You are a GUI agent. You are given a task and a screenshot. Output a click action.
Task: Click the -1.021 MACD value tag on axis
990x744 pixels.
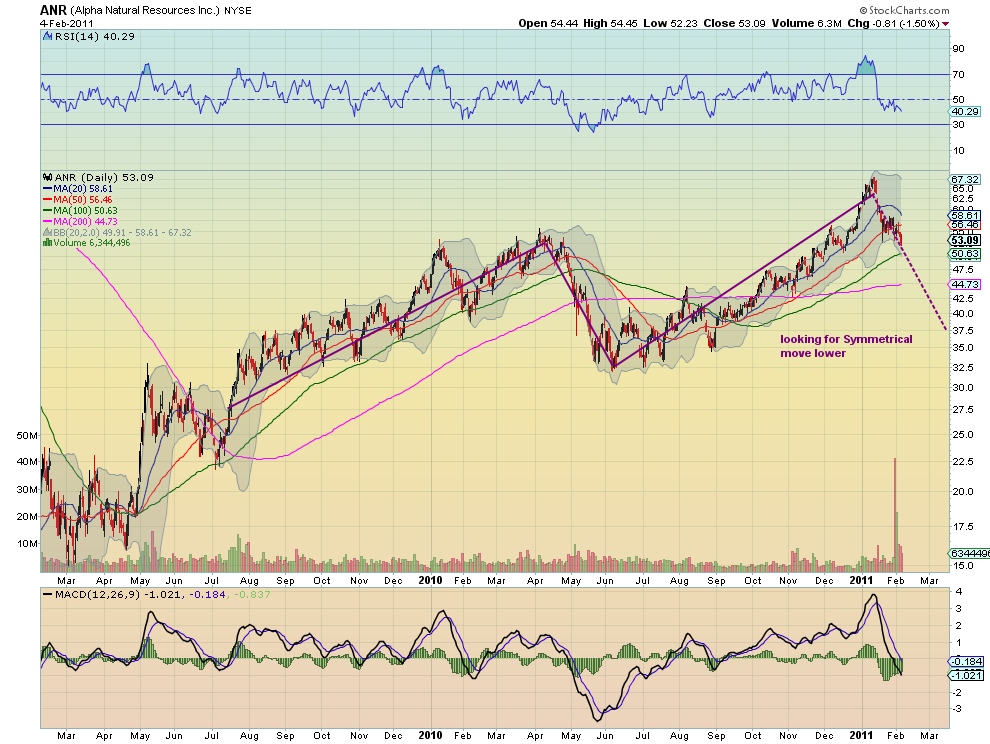(967, 676)
